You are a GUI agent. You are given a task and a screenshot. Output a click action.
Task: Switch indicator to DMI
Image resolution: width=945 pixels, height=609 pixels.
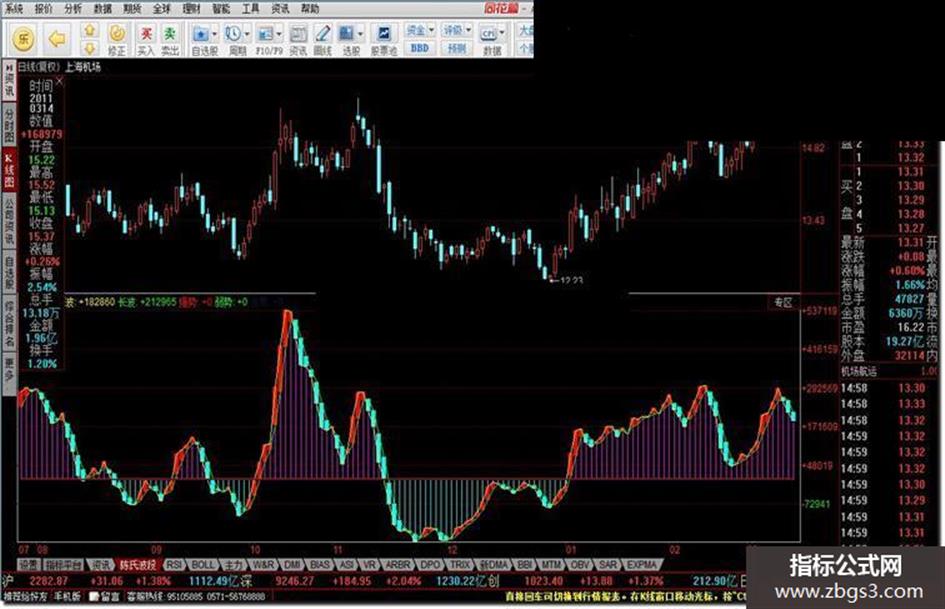click(x=292, y=565)
